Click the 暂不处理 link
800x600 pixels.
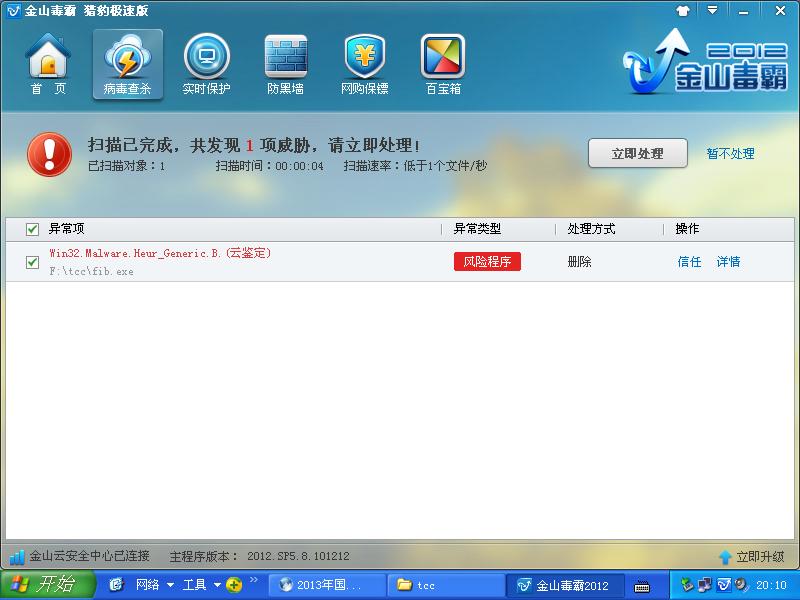pyautogui.click(x=730, y=154)
